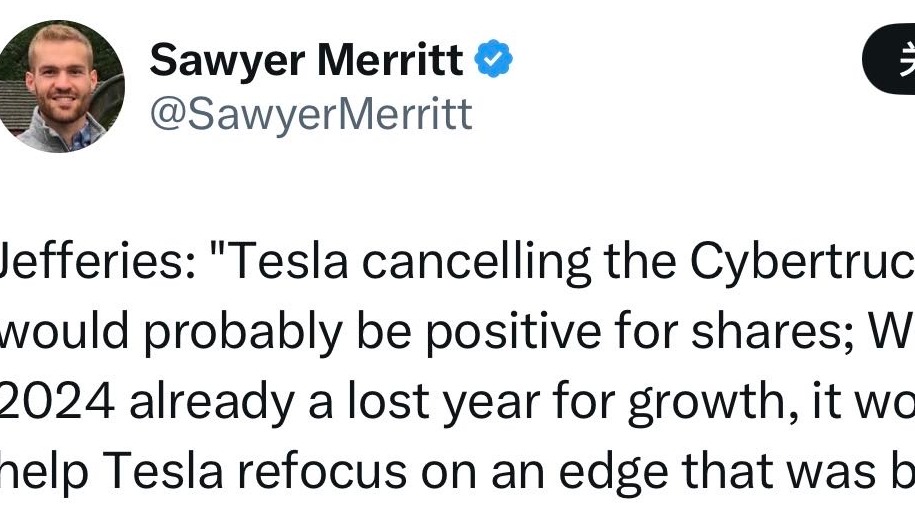915x514 pixels.
Task: Click the number "2024" in the tweet
Action: 59,400
